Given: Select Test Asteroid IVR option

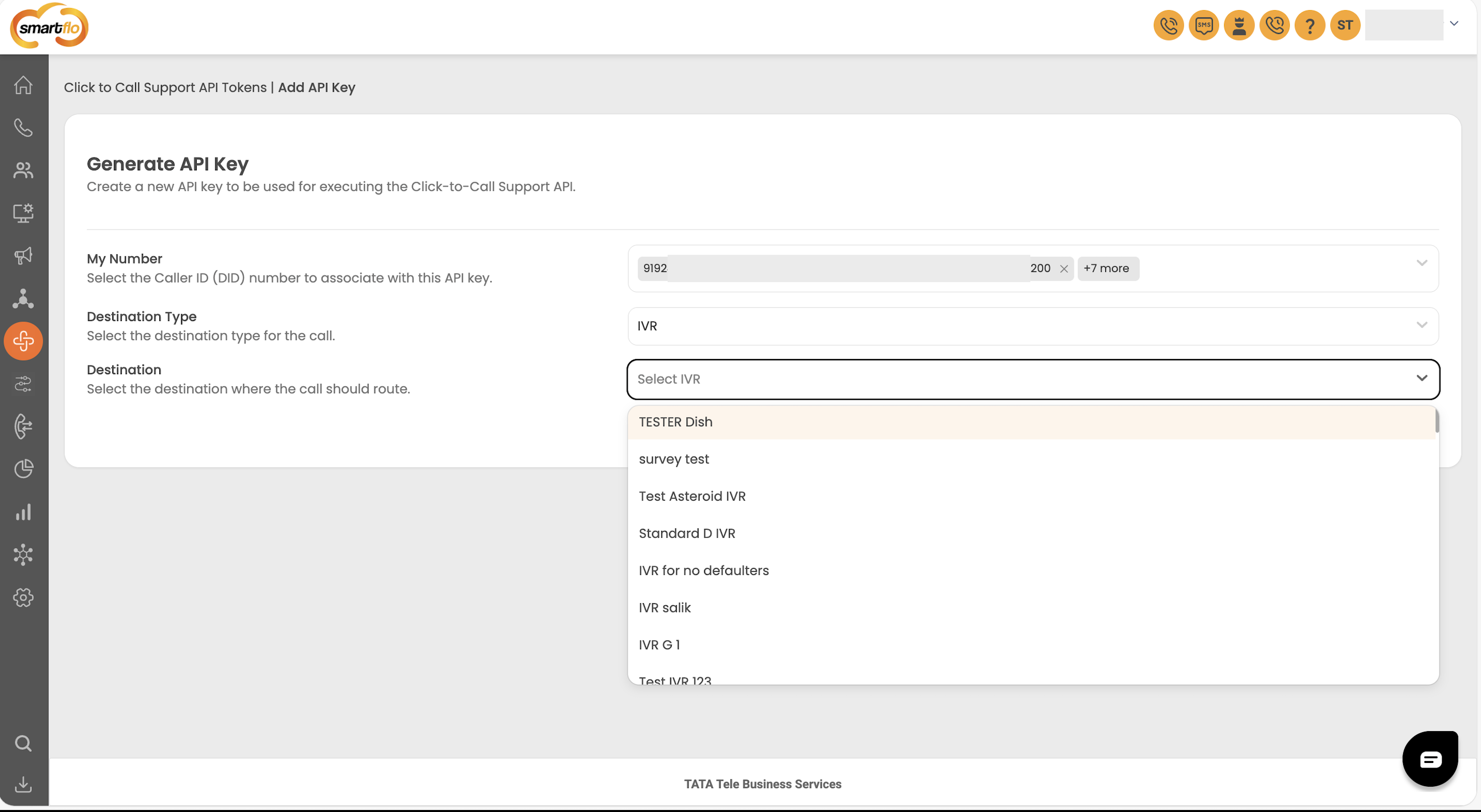Looking at the screenshot, I should (x=1032, y=497).
